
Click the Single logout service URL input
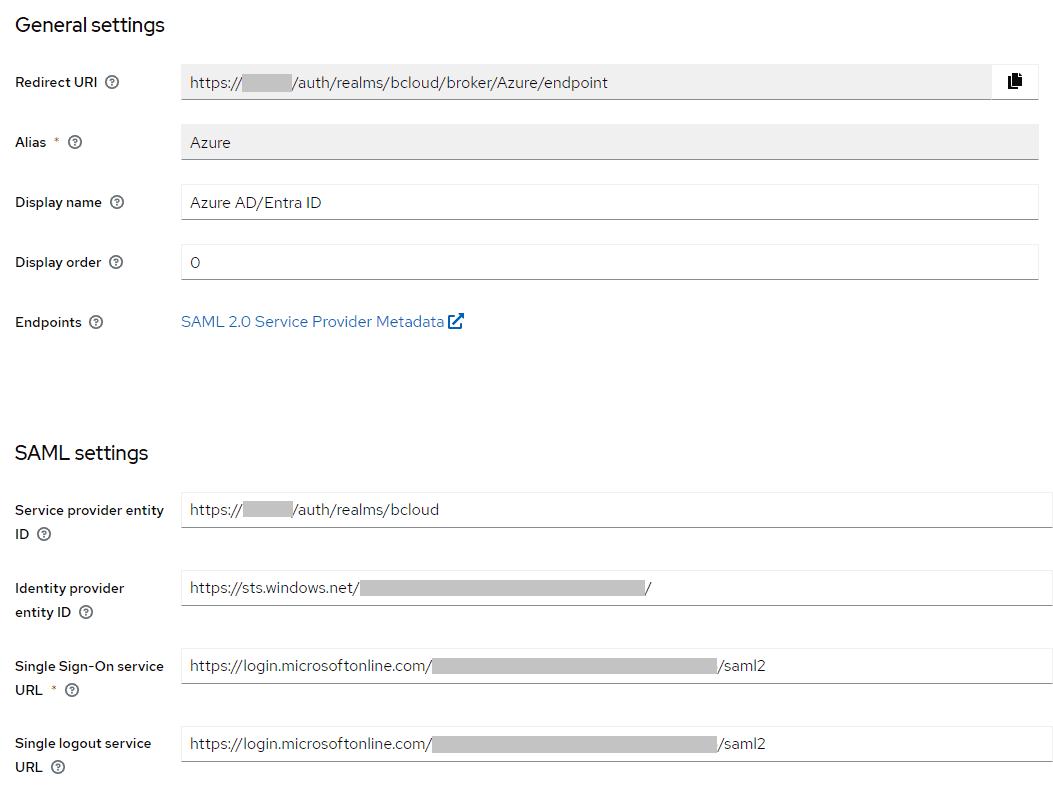pos(615,744)
